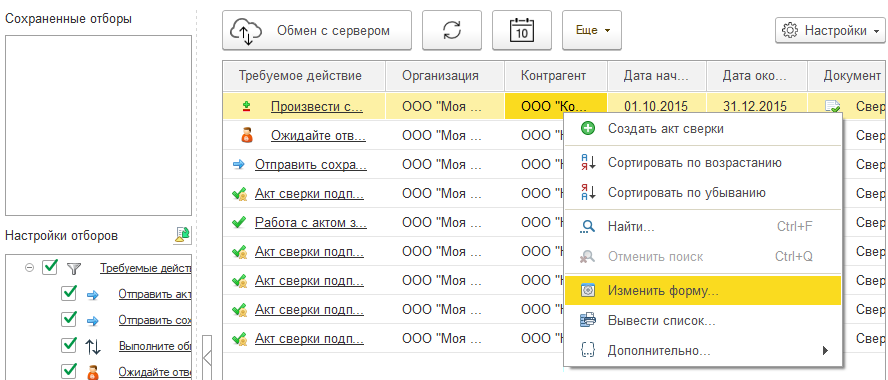This screenshot has width=888, height=380.
Task: Click the printer icon next to Вывести список...
Action: (588, 321)
